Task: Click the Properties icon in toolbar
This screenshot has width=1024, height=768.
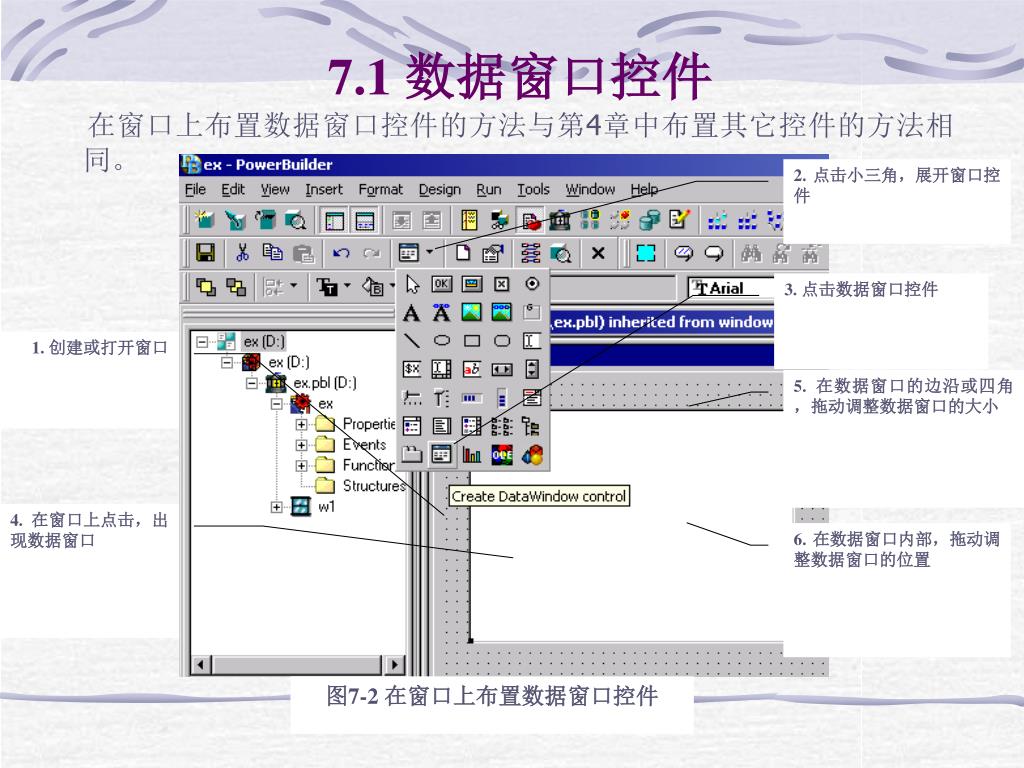Action: [x=493, y=253]
